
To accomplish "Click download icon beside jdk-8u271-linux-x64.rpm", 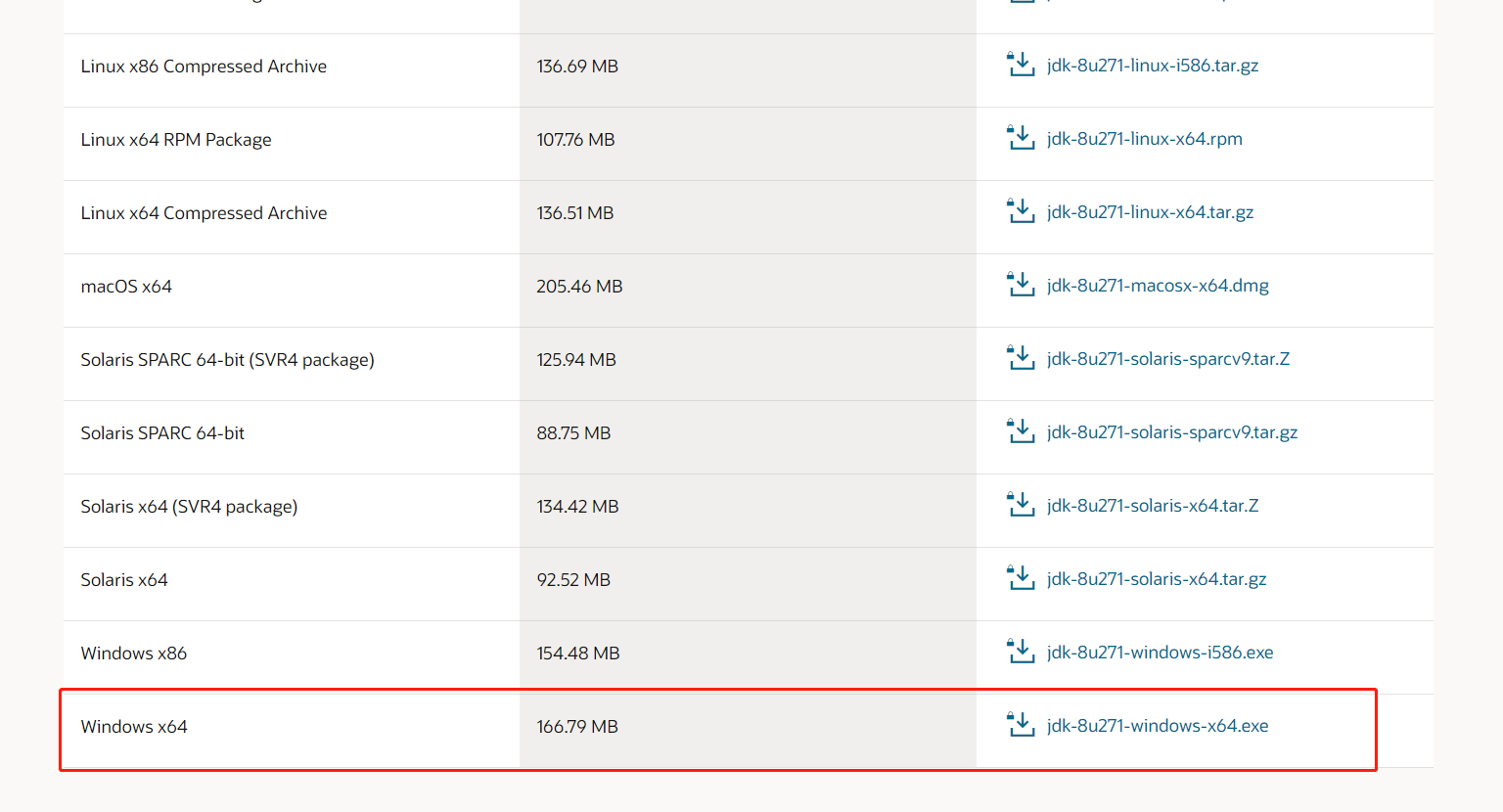I will tap(1021, 138).
